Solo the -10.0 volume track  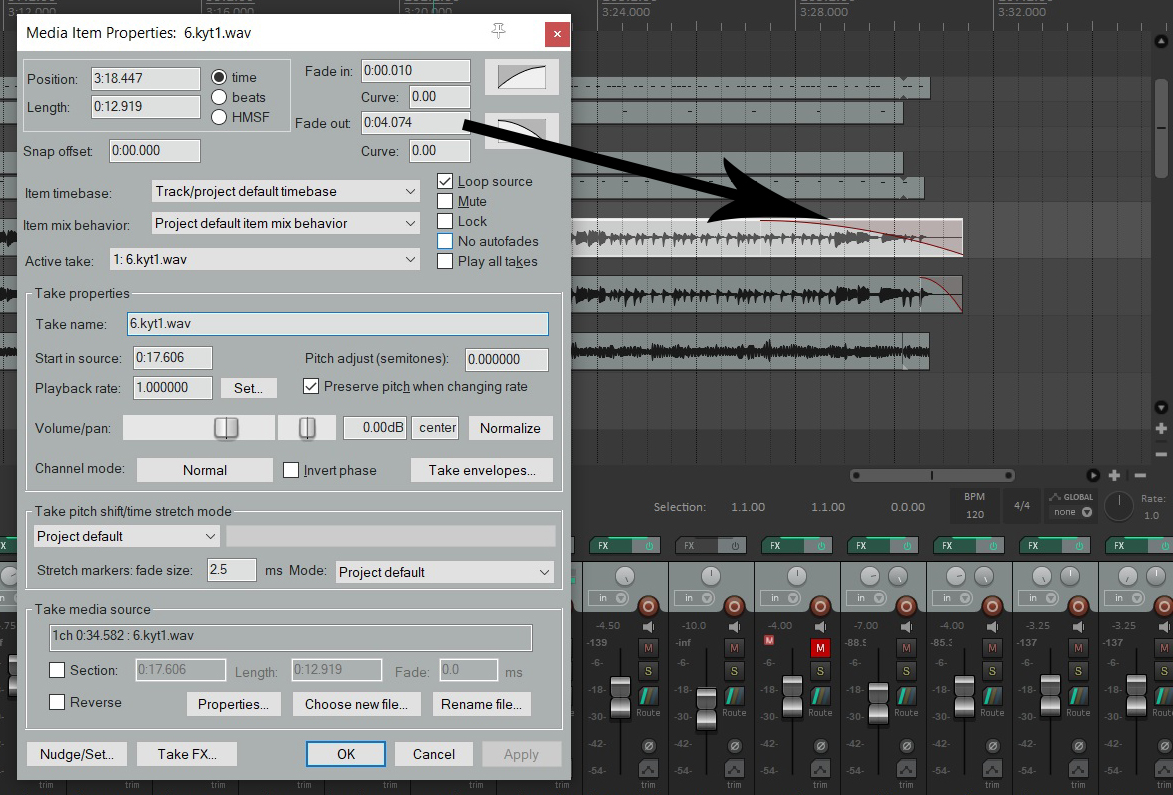point(734,670)
